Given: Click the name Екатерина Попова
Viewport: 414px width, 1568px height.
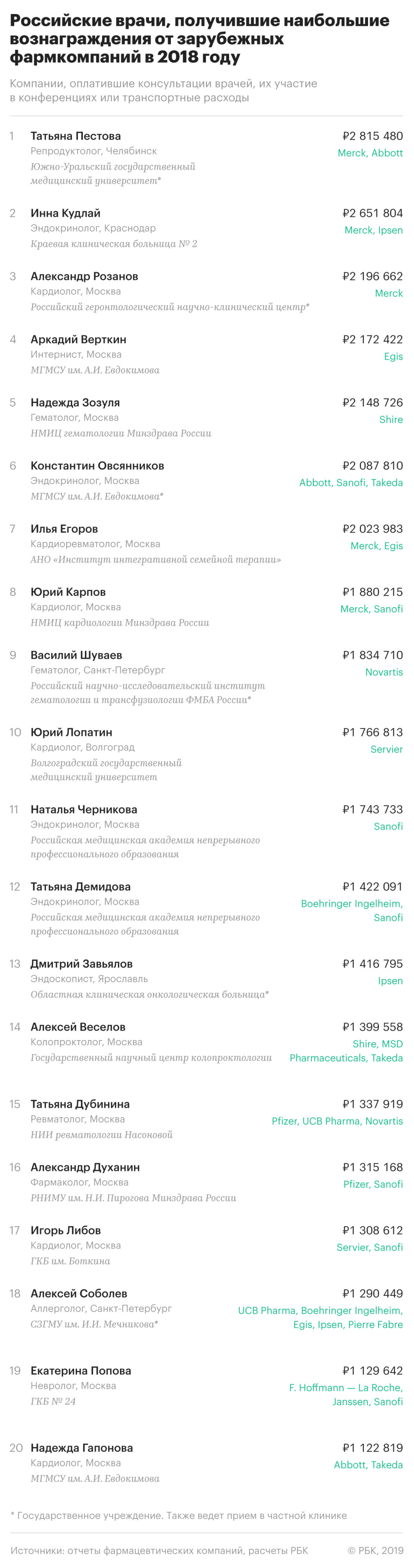Looking at the screenshot, I should [x=80, y=1371].
